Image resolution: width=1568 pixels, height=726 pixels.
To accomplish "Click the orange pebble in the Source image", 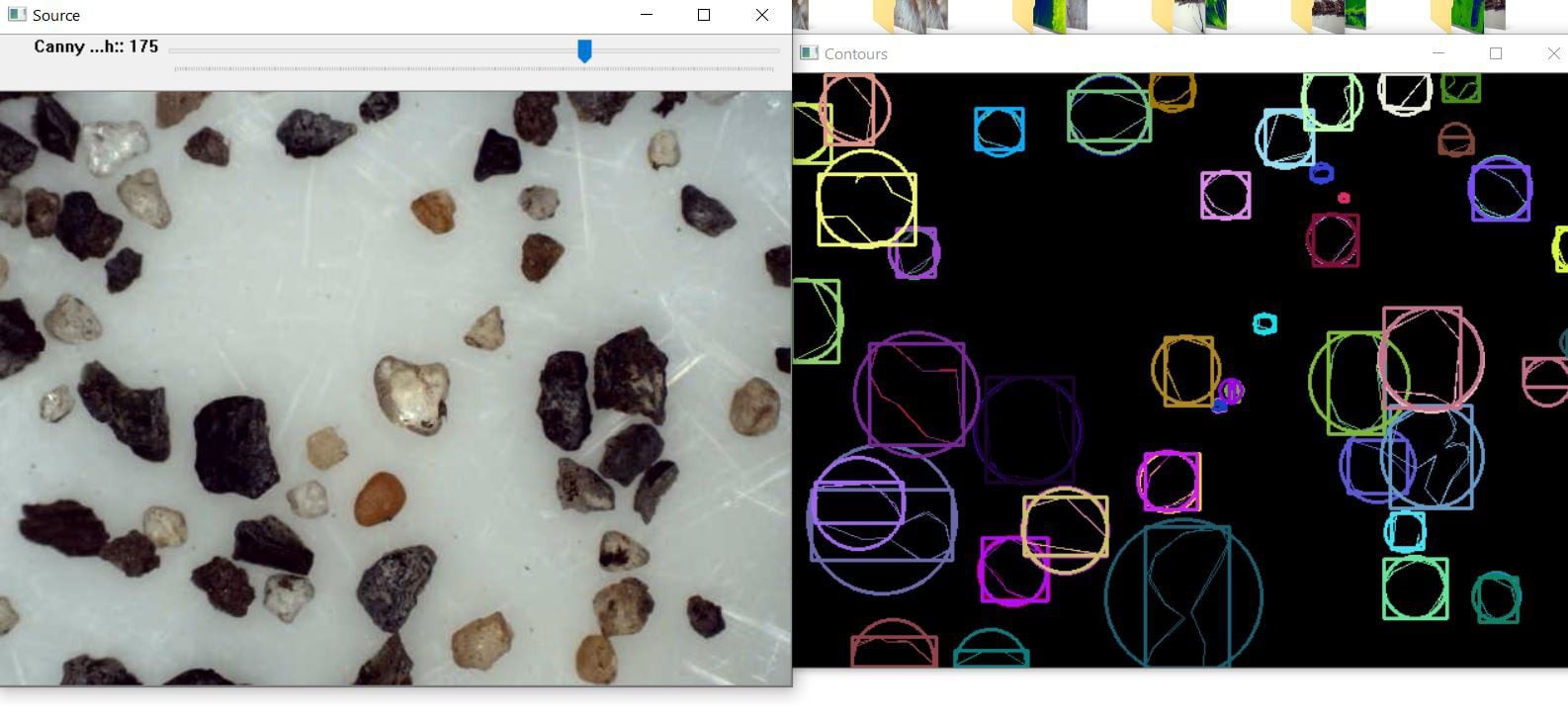I will [x=380, y=499].
